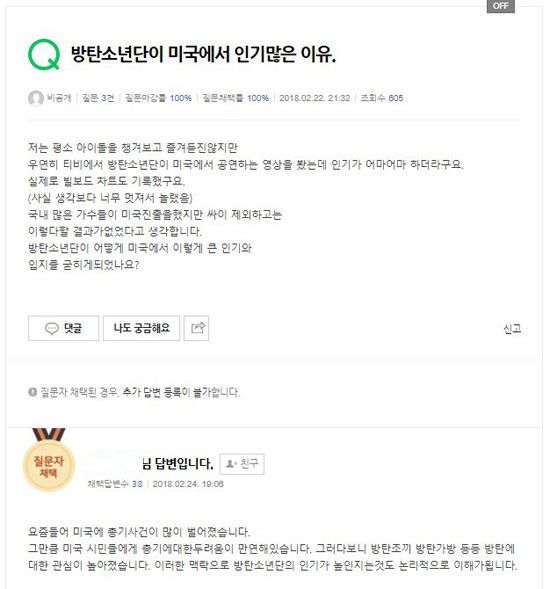Click the 신고 report link

tap(512, 329)
